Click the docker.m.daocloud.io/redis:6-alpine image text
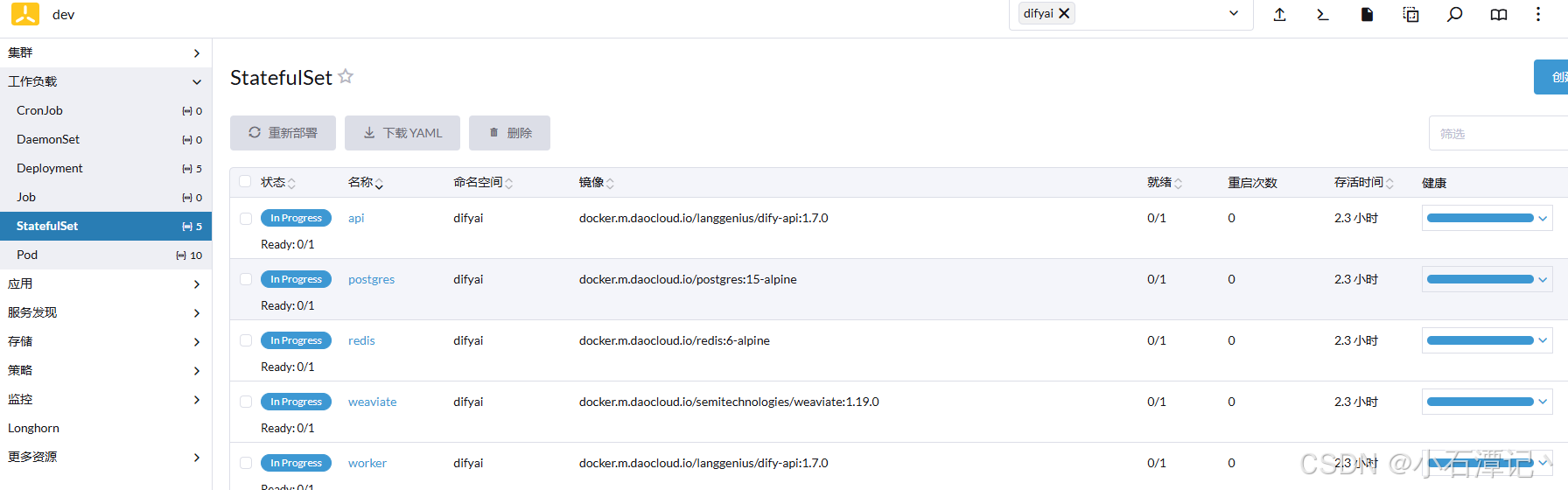Image resolution: width=1568 pixels, height=490 pixels. coord(675,340)
